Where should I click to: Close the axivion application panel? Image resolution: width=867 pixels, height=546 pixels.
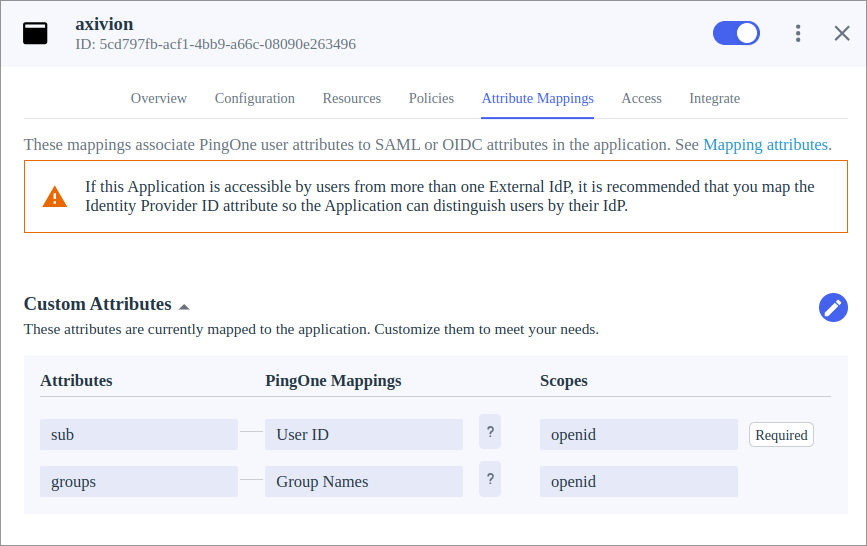point(842,33)
